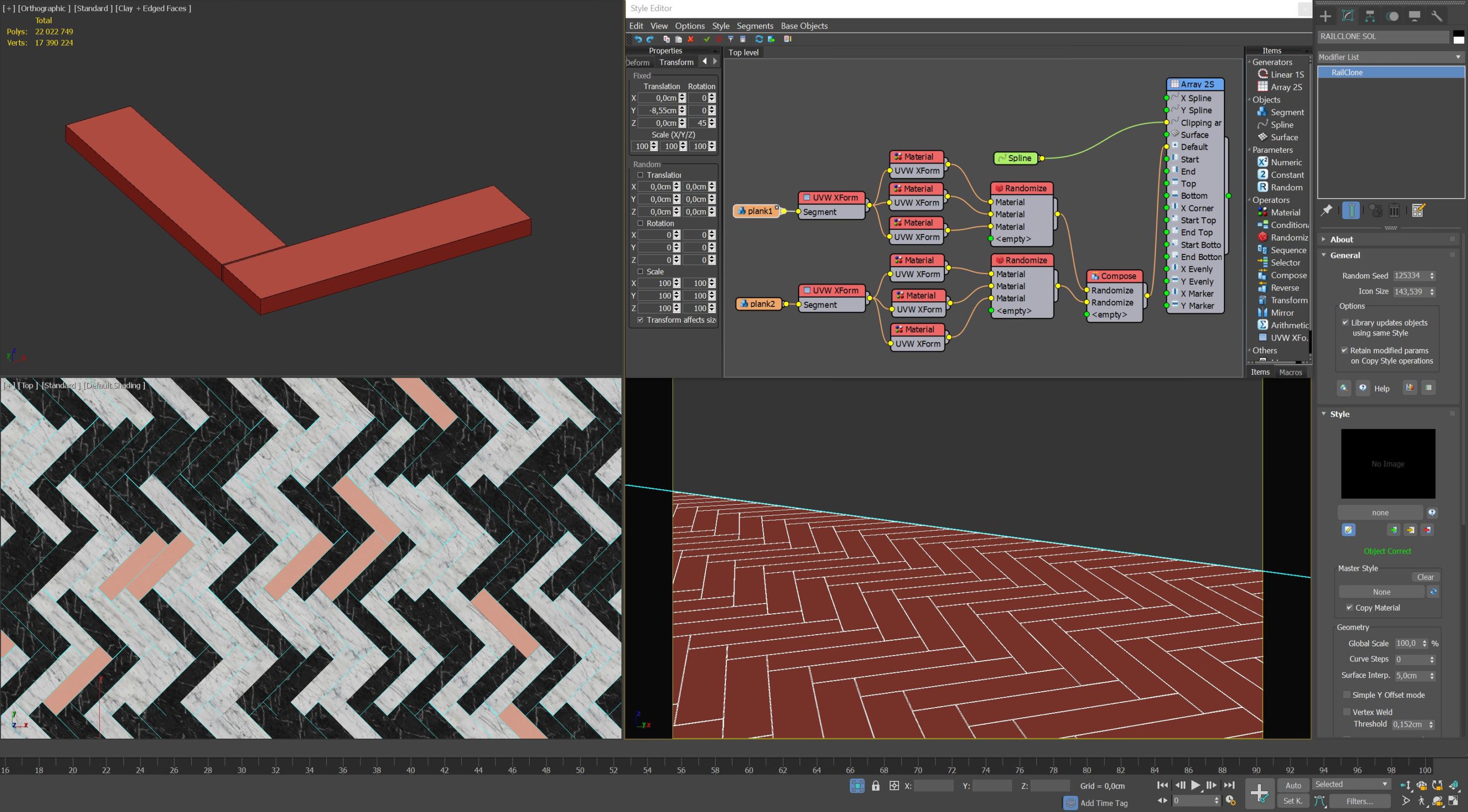Click the selection lock toggle icon
The height and width of the screenshot is (812, 1468).
point(875,786)
